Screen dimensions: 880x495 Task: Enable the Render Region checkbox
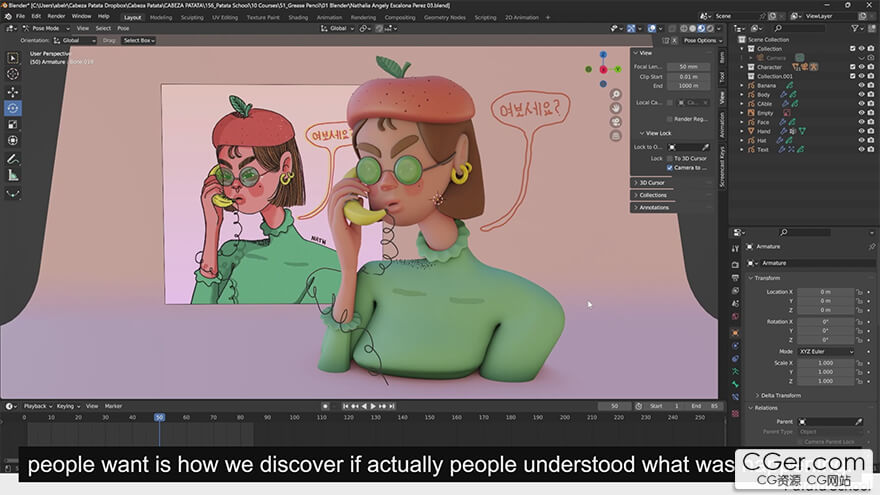670,119
